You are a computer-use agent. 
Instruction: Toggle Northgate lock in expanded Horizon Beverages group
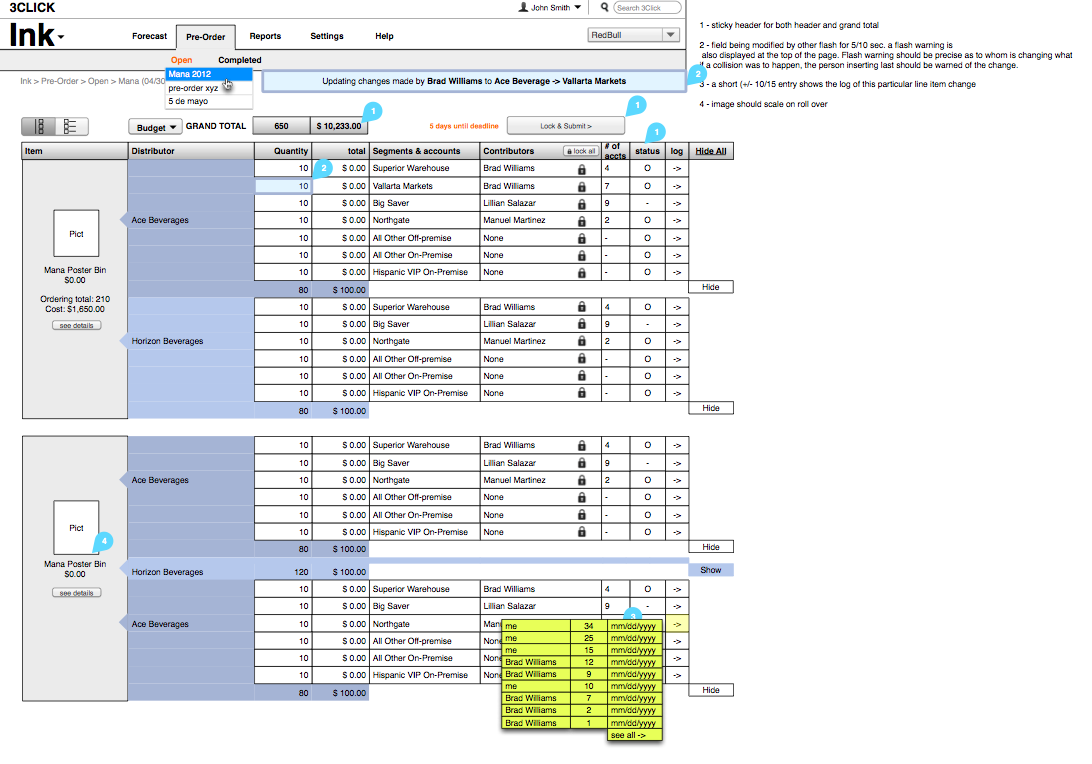click(582, 341)
